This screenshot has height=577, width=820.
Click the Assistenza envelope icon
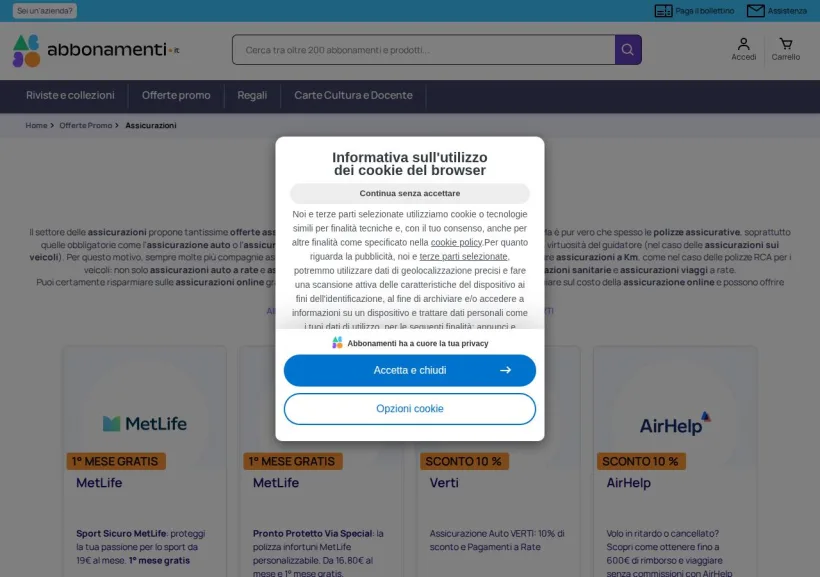[x=755, y=11]
